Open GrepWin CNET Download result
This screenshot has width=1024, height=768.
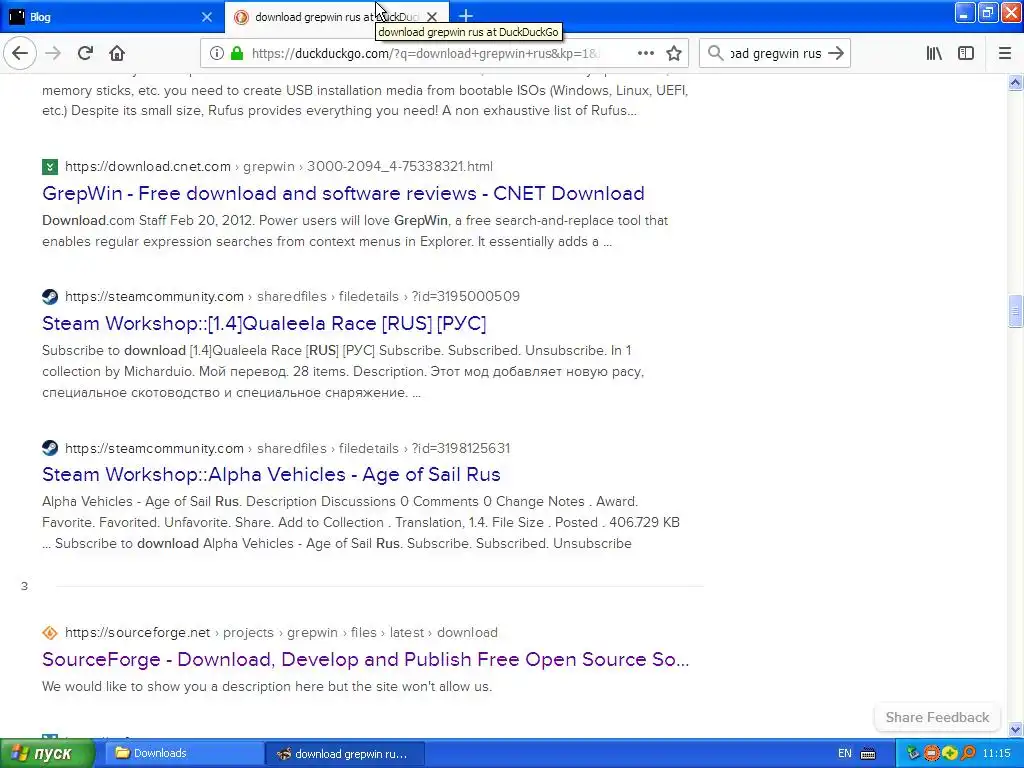point(343,193)
